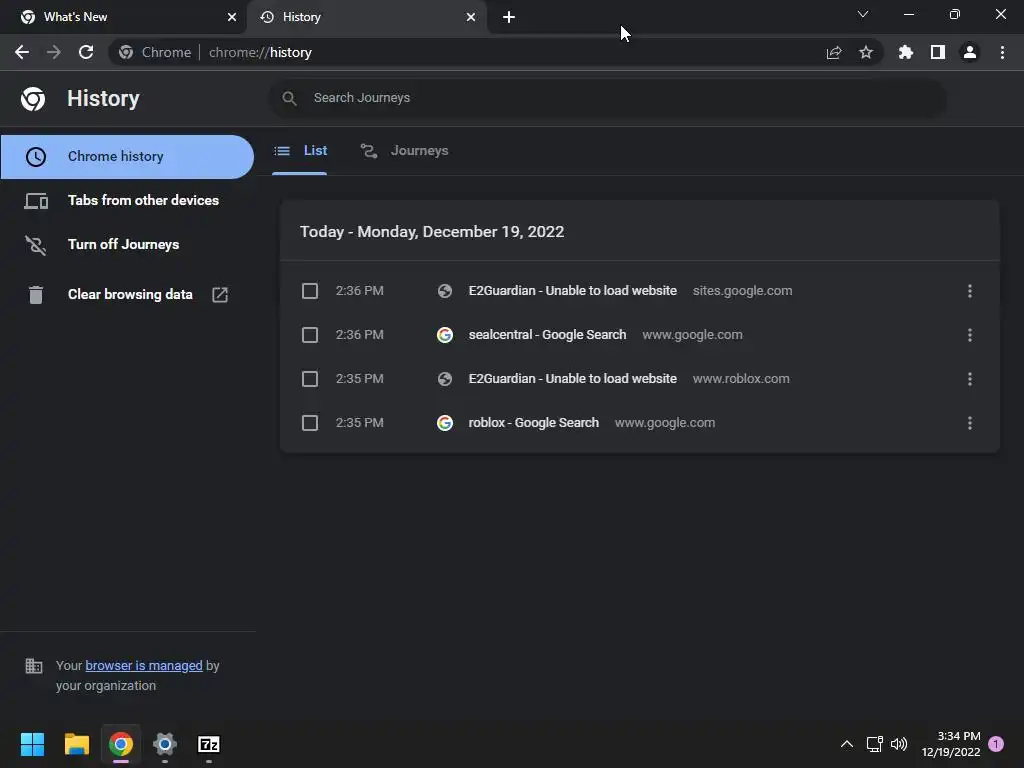Open the tab search chevron
The width and height of the screenshot is (1024, 768).
pos(863,14)
